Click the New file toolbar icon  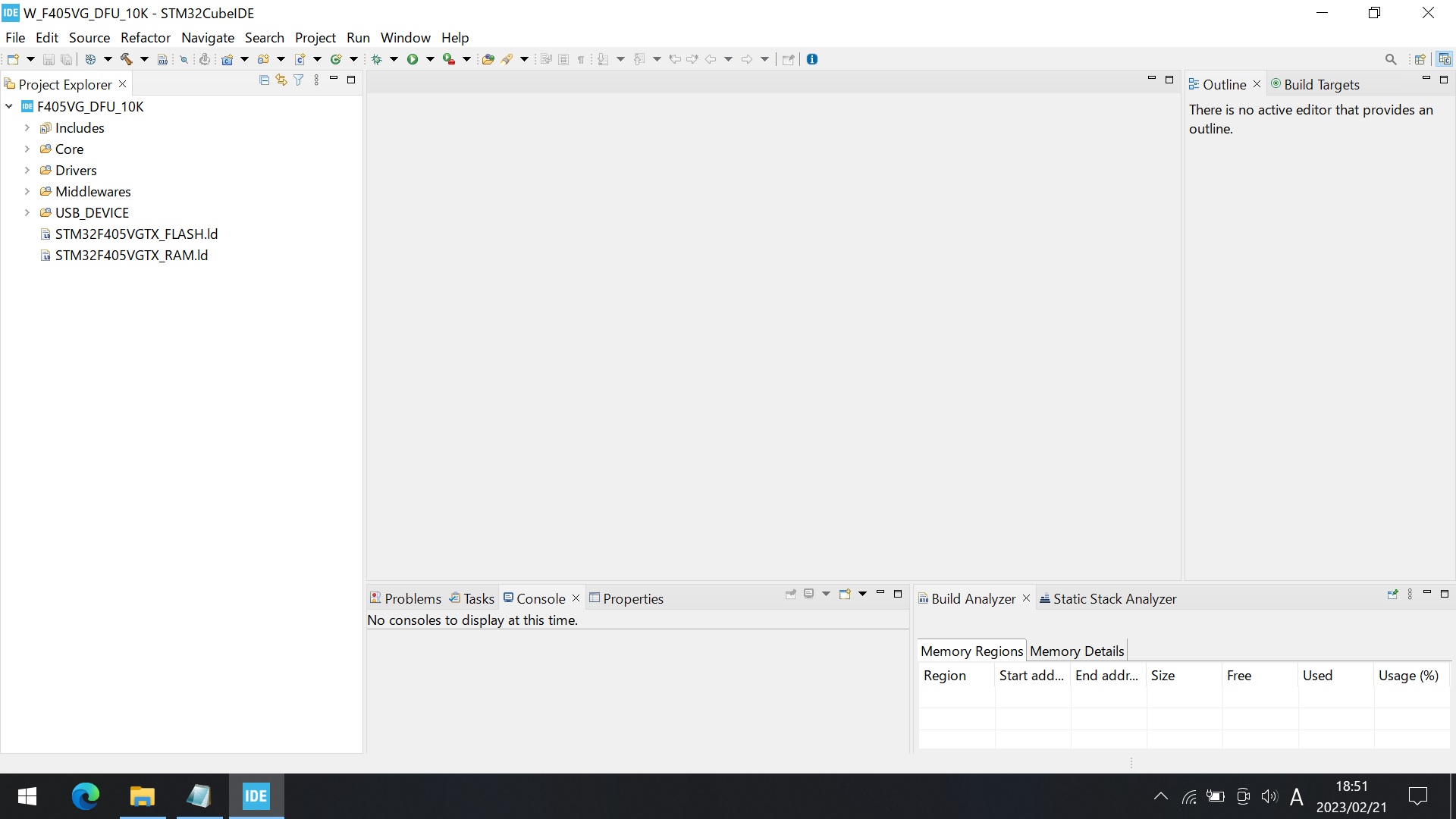tap(13, 59)
